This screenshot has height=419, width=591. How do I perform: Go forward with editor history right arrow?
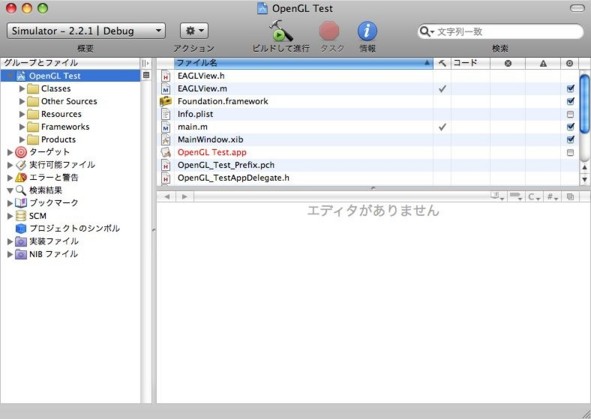(184, 197)
